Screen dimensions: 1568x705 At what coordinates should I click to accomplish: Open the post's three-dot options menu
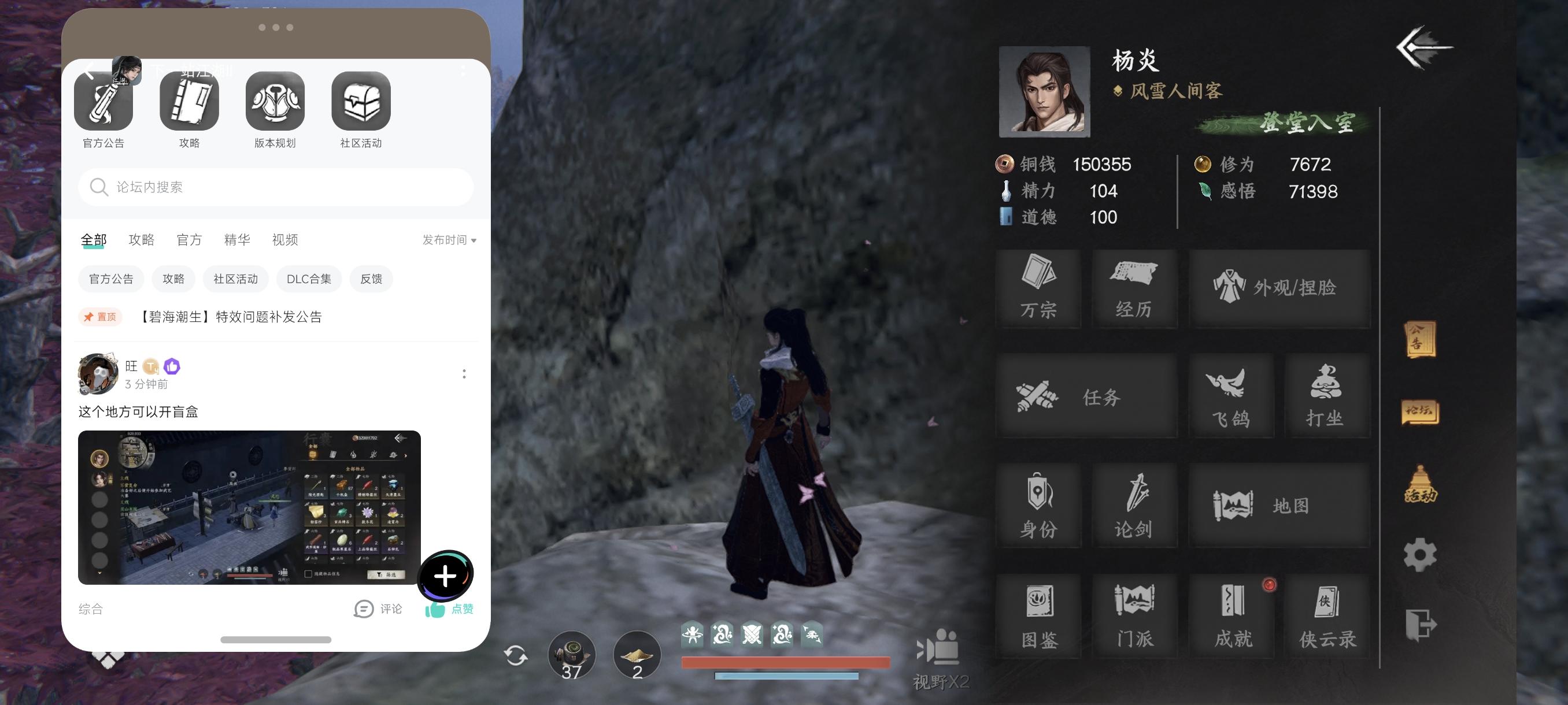click(x=464, y=373)
